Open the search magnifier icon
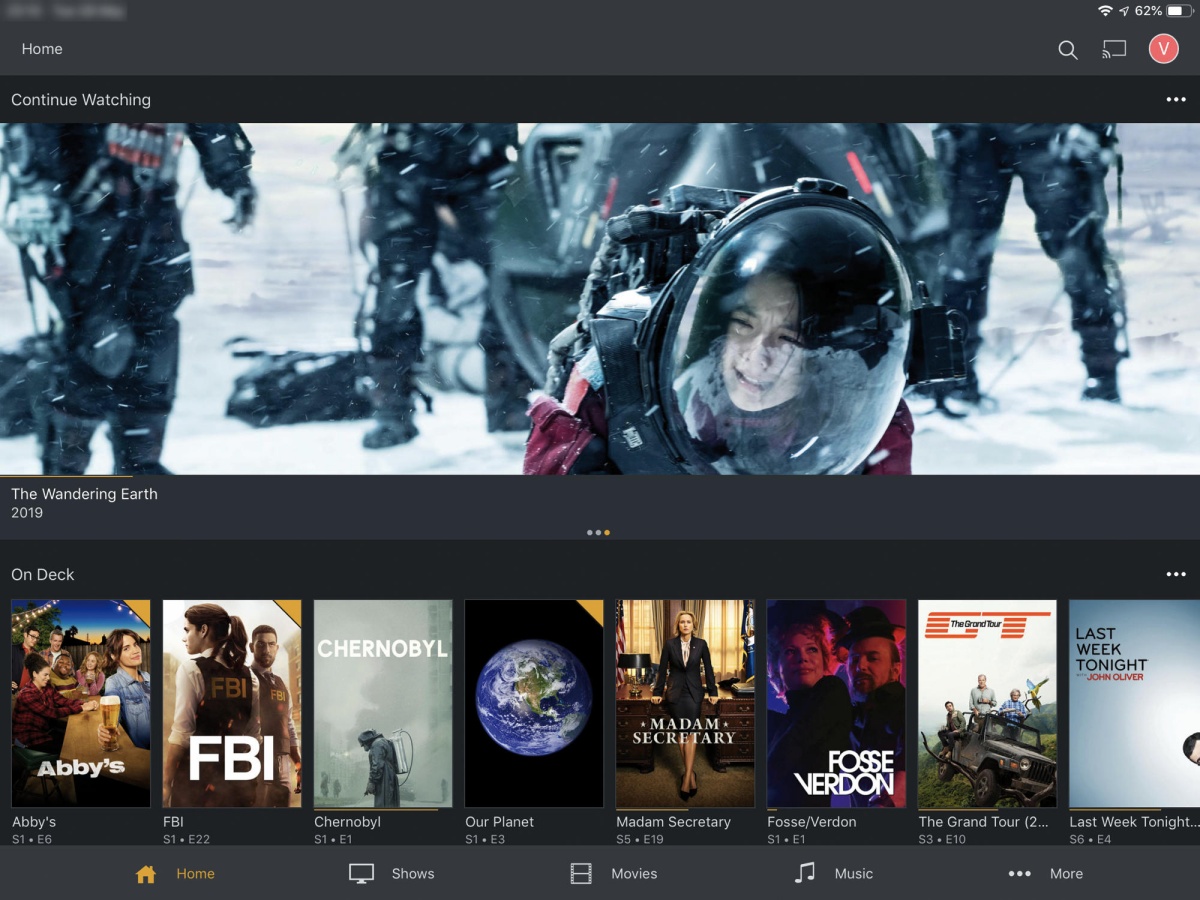The image size is (1200, 900). 1068,50
